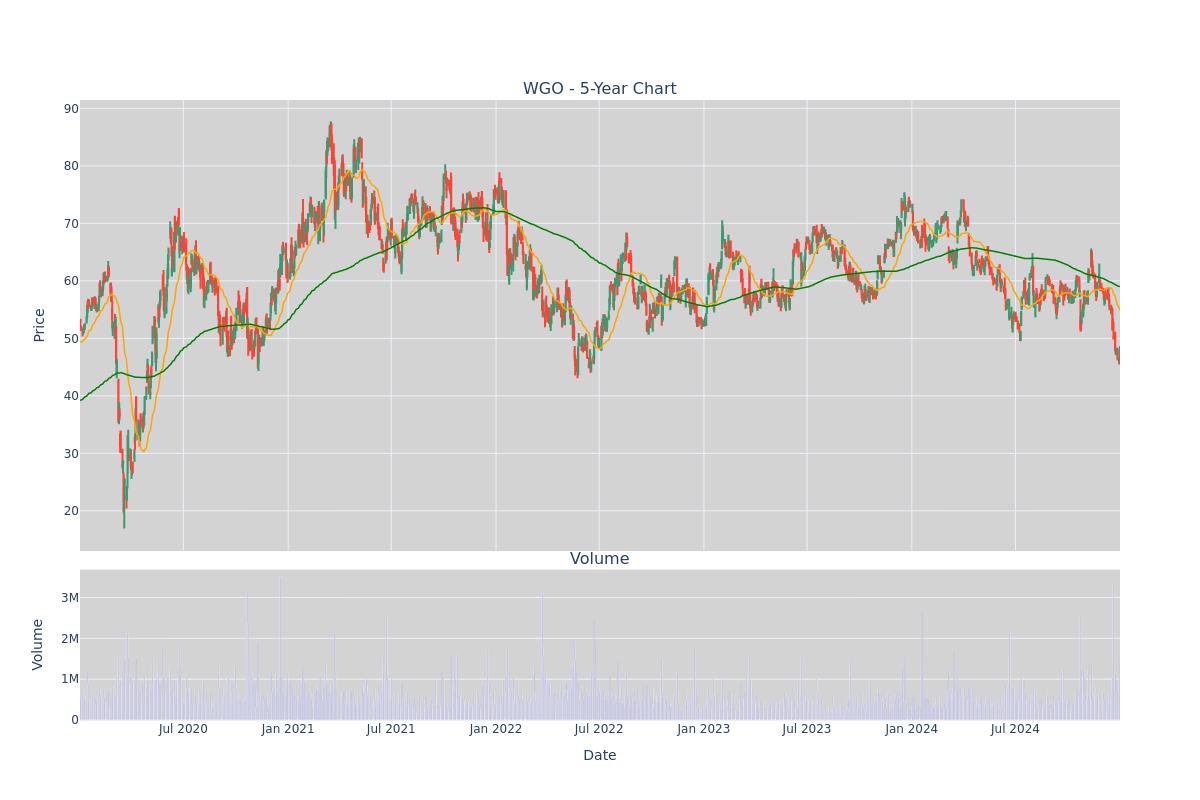
Task: Select the 'Jul 2022' date tick label
Action: click(599, 729)
